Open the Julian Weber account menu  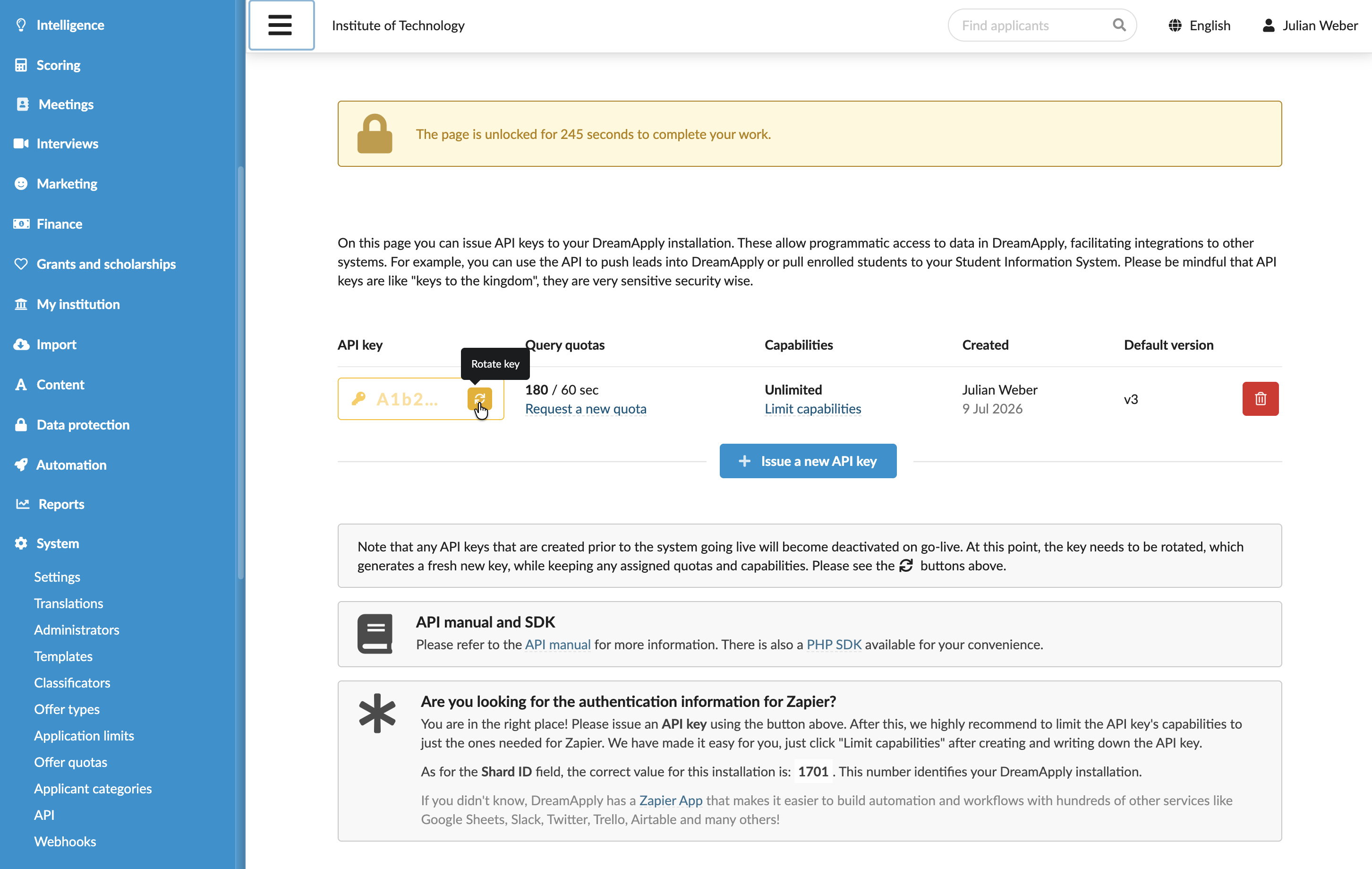point(1310,25)
